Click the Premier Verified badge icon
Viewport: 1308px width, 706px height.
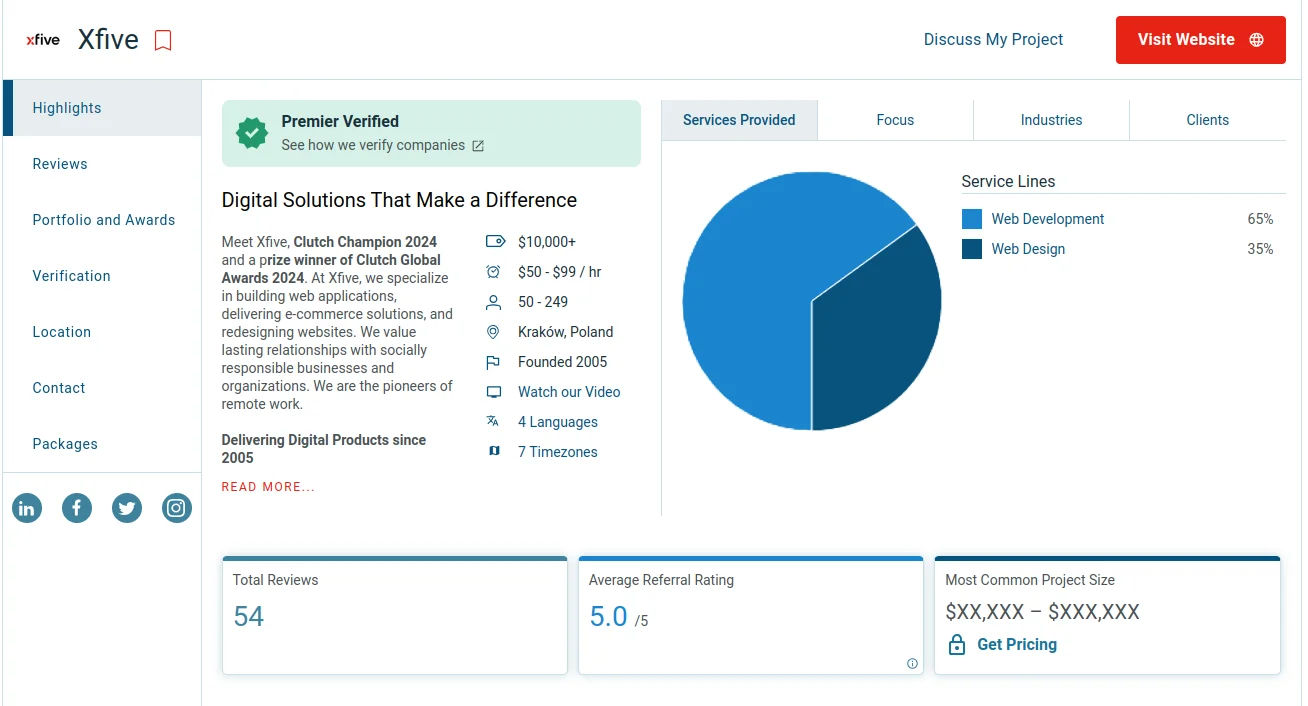tap(252, 132)
